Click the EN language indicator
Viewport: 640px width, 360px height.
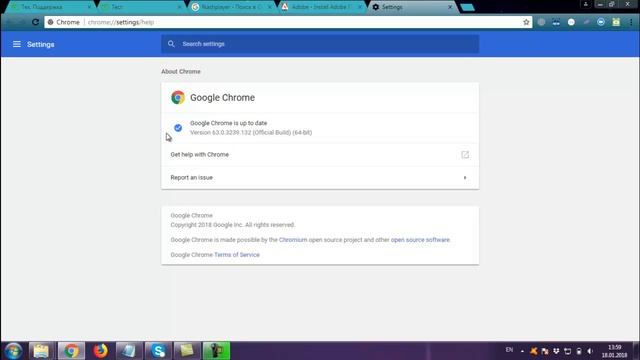click(x=509, y=350)
